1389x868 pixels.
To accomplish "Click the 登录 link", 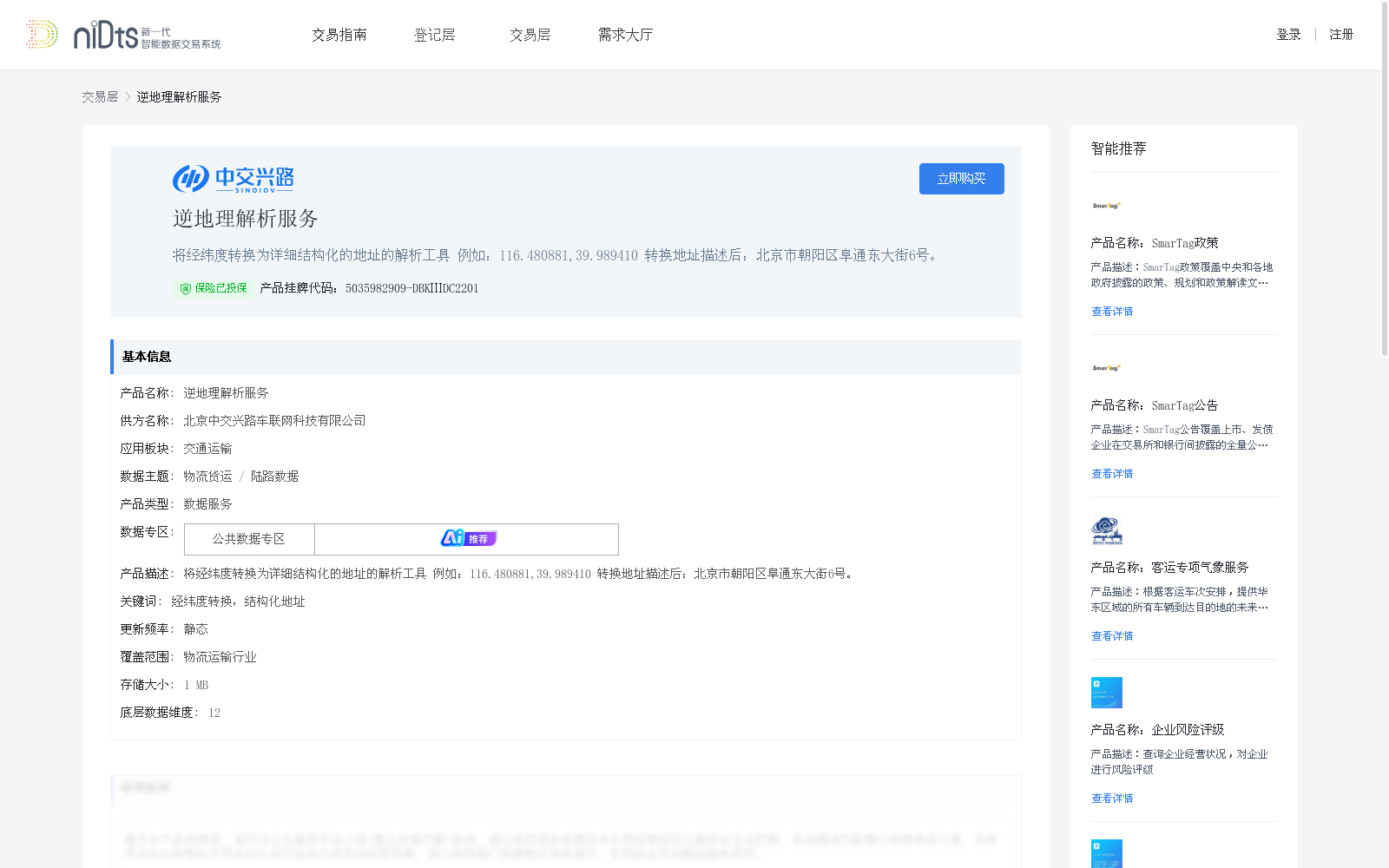I will tap(1288, 35).
